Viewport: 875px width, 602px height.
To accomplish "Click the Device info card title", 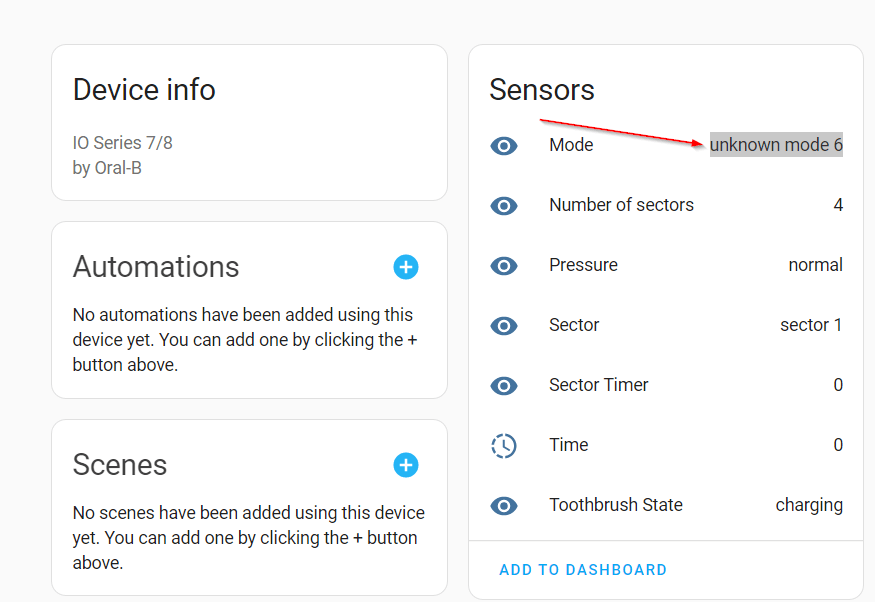I will pyautogui.click(x=143, y=90).
